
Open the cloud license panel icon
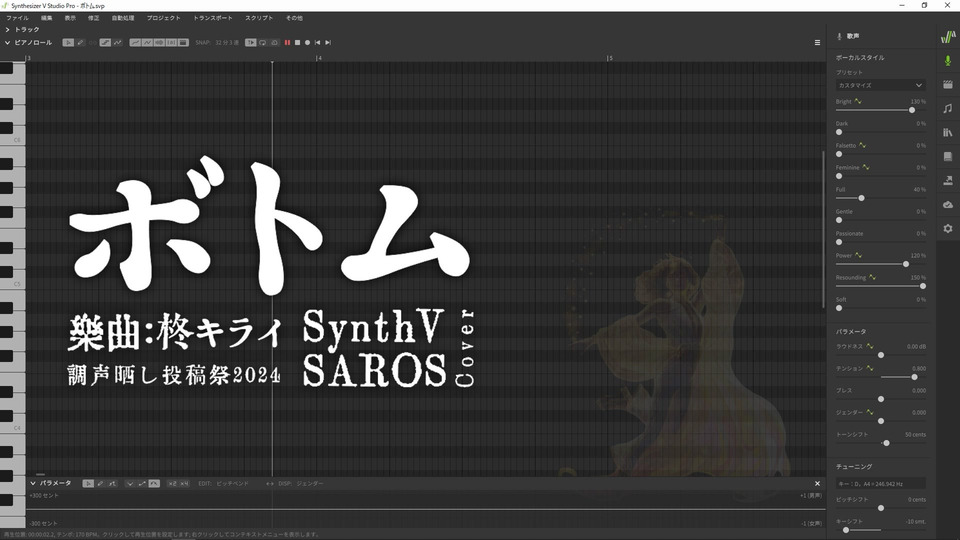[948, 204]
